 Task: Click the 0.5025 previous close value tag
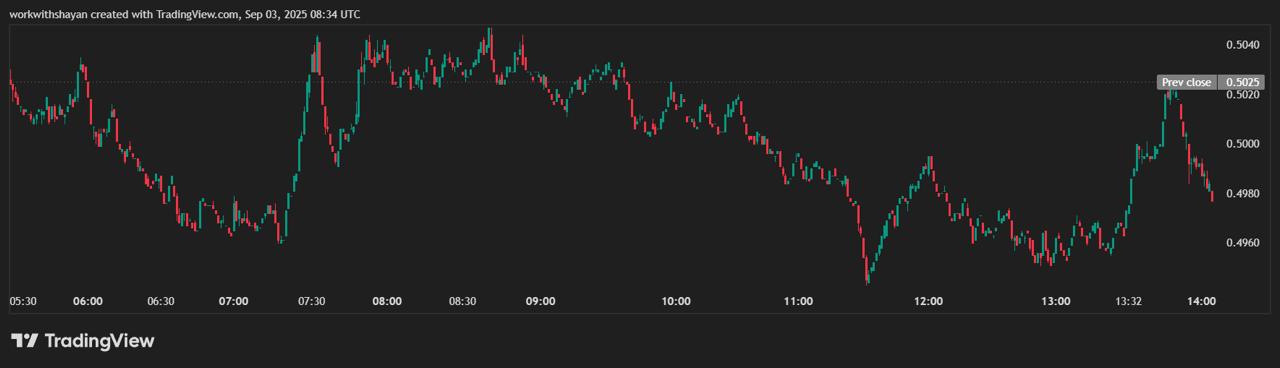point(1242,82)
